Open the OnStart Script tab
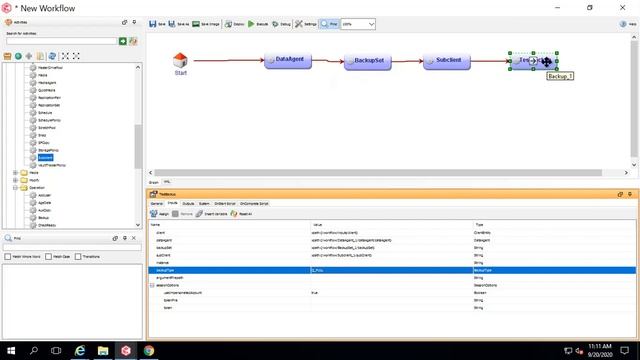 pos(225,203)
